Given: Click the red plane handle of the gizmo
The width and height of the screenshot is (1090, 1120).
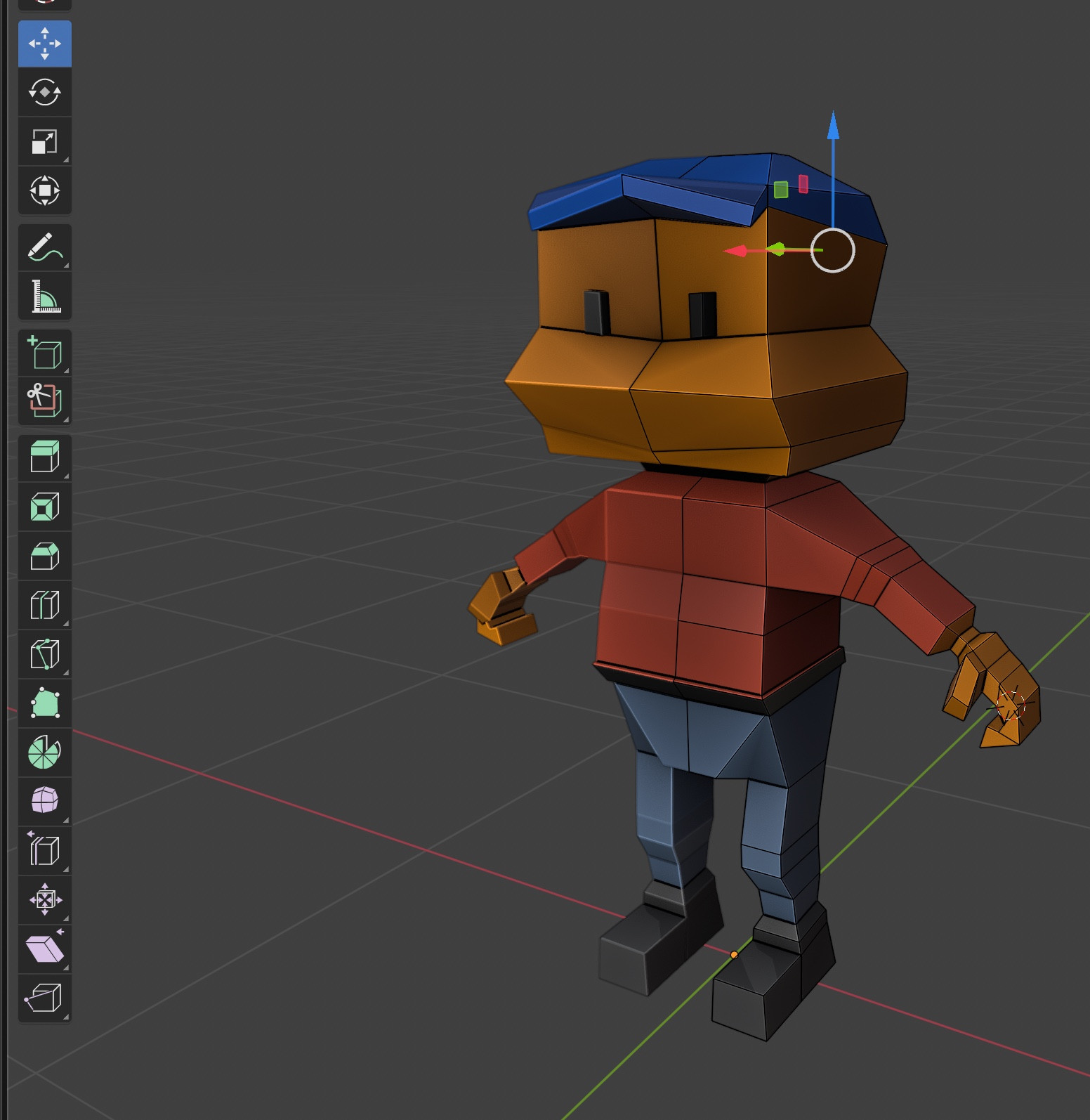Looking at the screenshot, I should (x=803, y=184).
